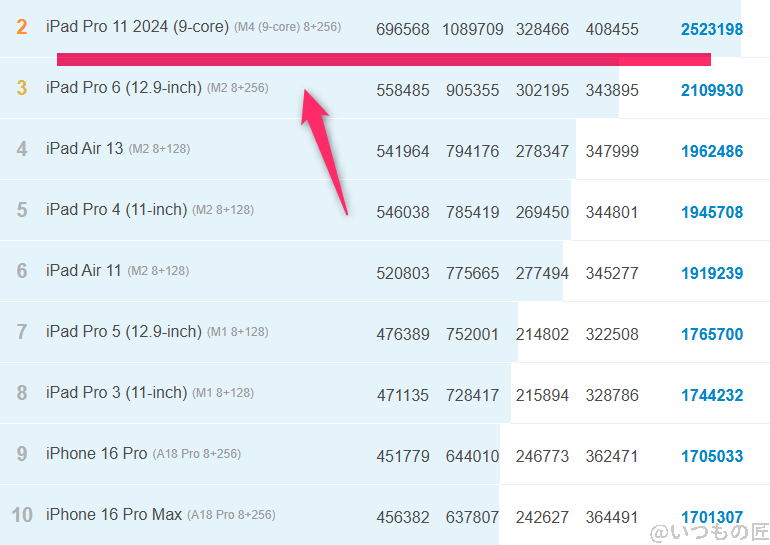Click the value 541964
The width and height of the screenshot is (770, 545).
click(x=403, y=151)
